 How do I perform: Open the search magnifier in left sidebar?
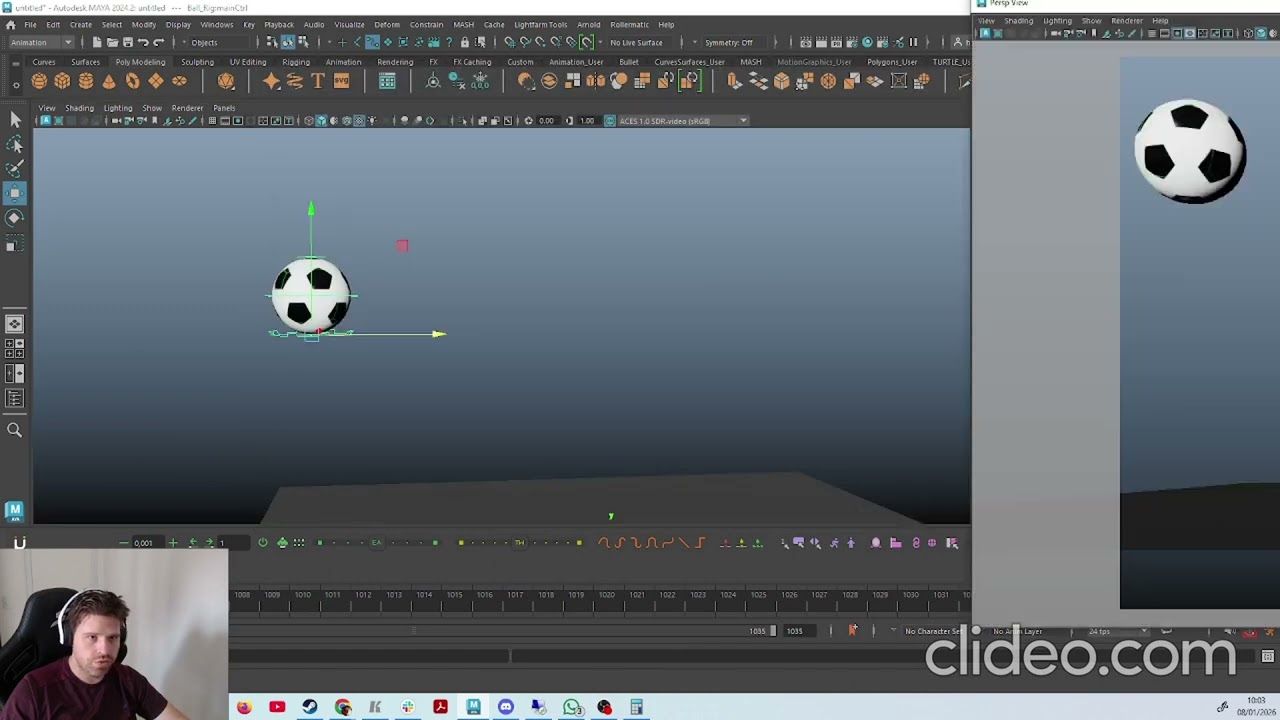tap(15, 430)
